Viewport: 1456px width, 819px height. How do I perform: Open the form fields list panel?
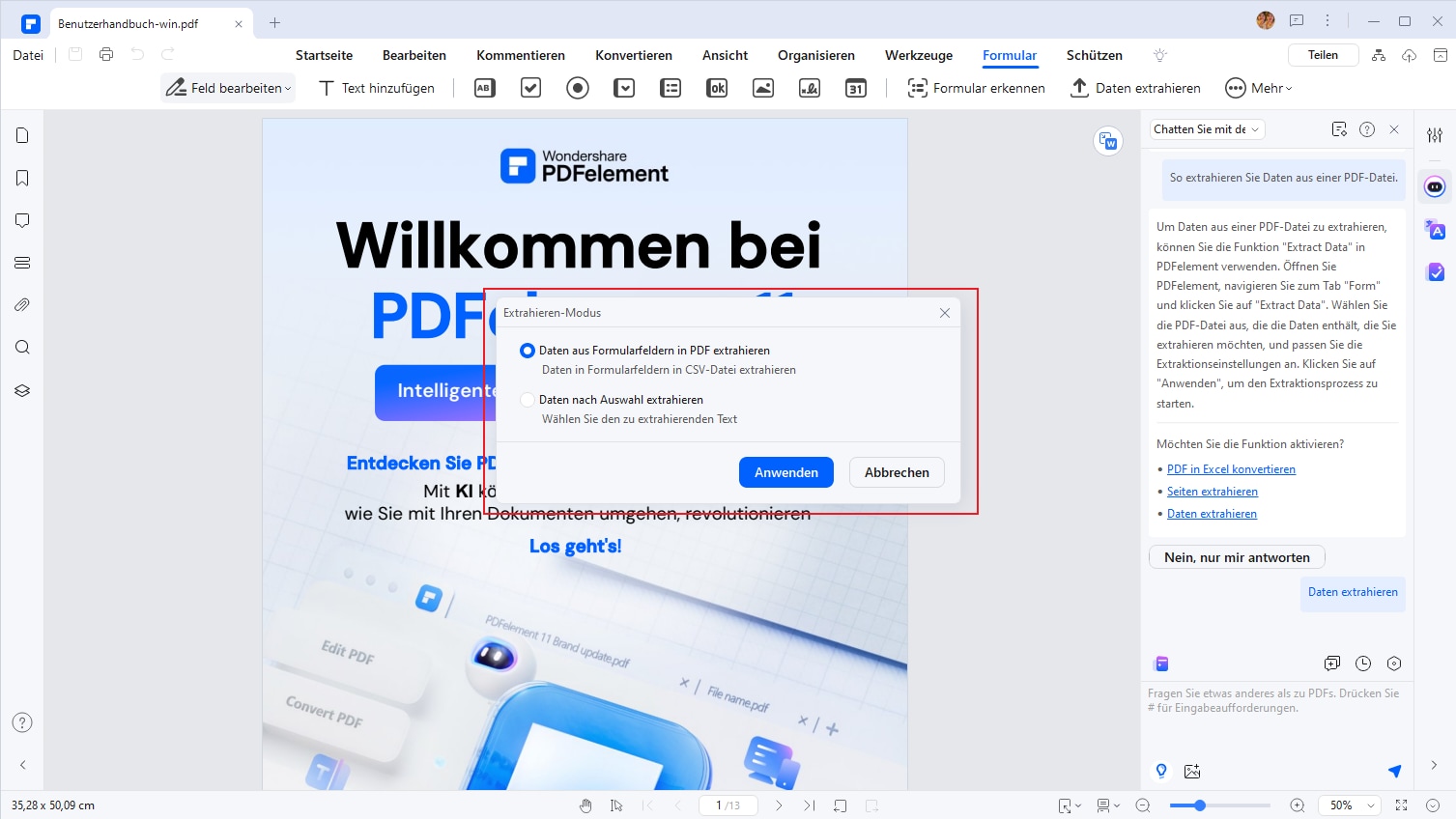[22, 263]
